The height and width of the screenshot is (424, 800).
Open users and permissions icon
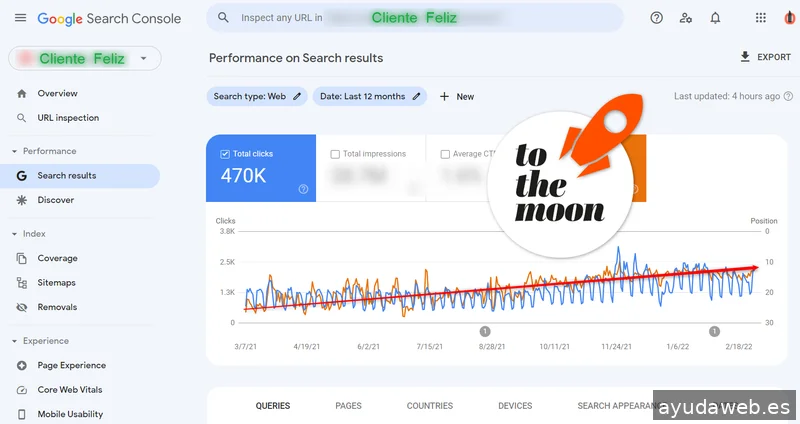point(685,18)
